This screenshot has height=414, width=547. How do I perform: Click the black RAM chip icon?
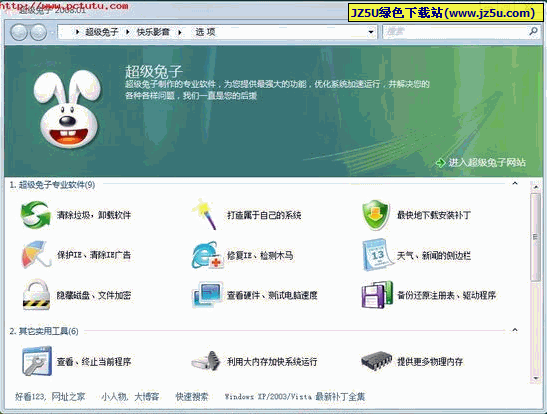click(377, 361)
